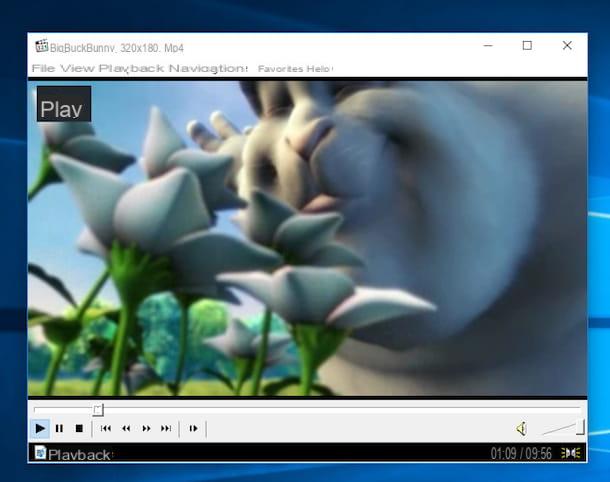Open the View menu
This screenshot has width=610, height=482.
tap(77, 68)
